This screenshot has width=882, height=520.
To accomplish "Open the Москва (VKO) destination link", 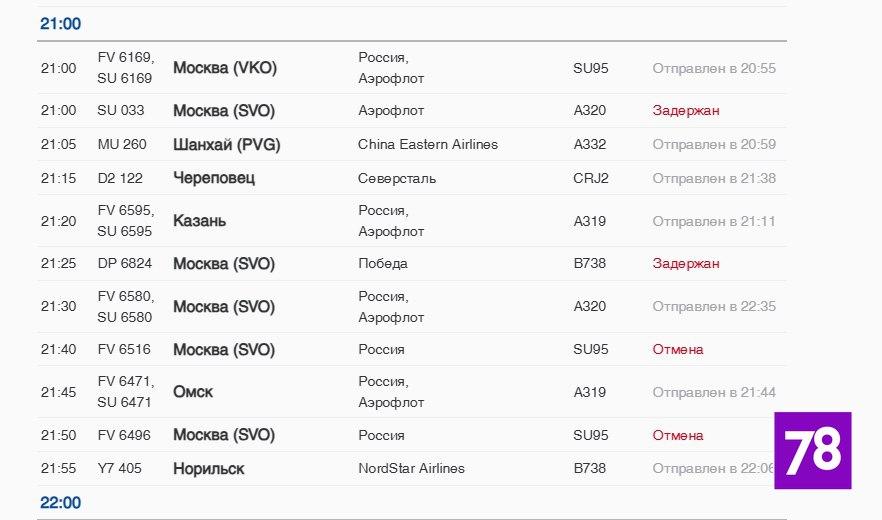I will click(x=225, y=68).
